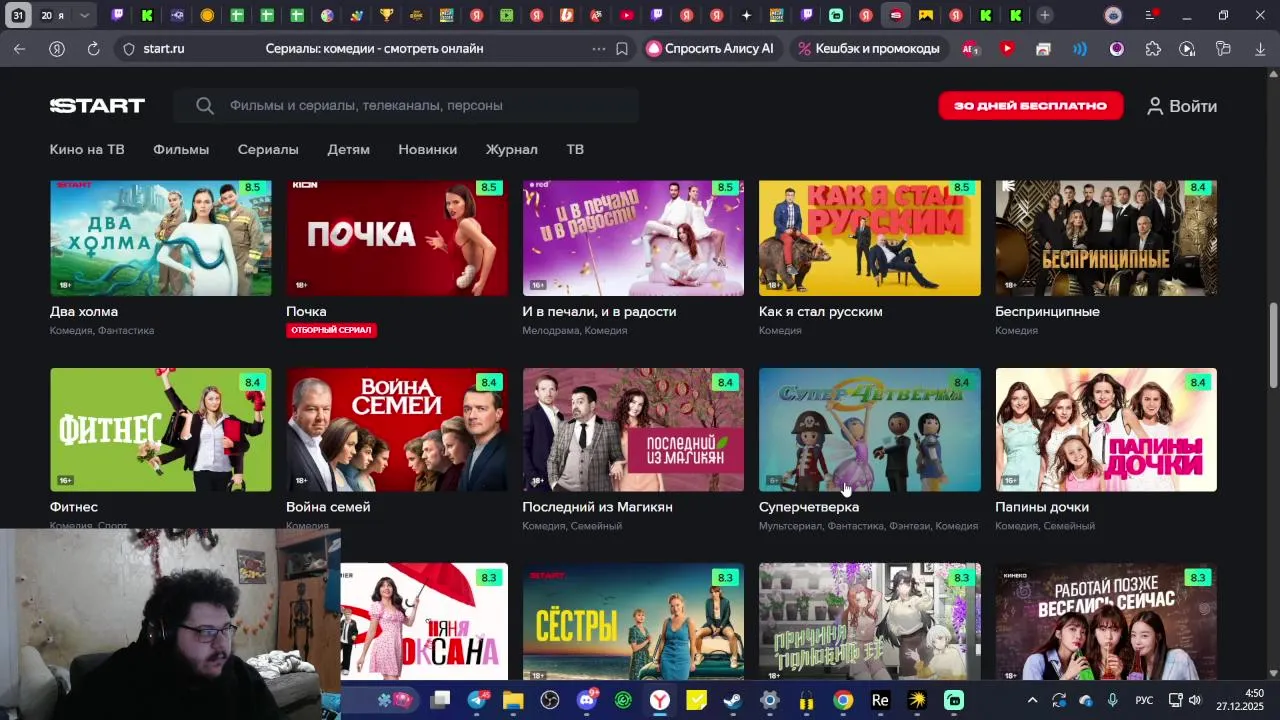
Task: Open Discord from the taskbar
Action: point(587,700)
